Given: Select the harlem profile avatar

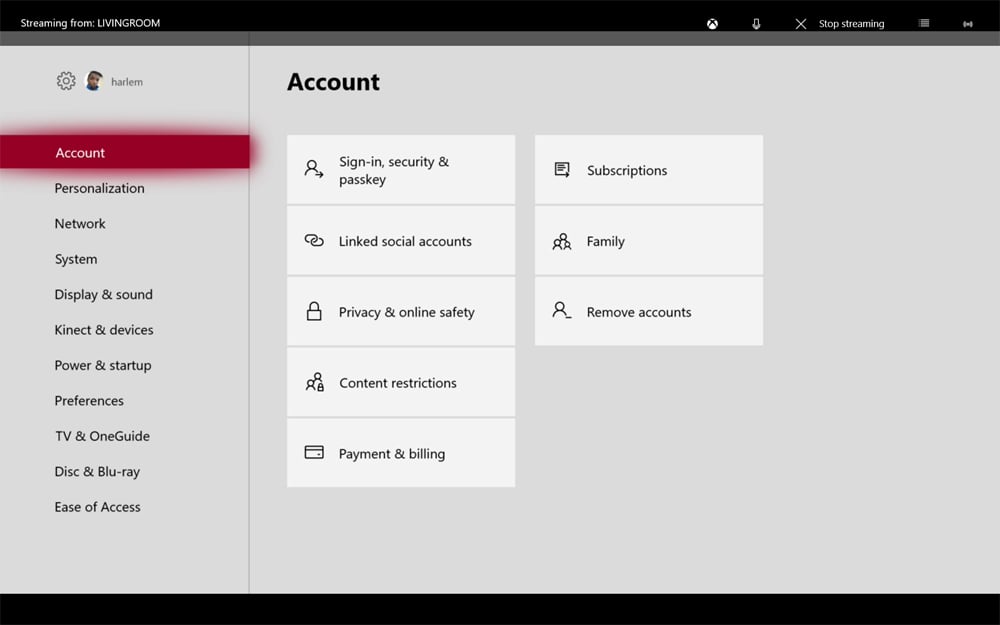Looking at the screenshot, I should point(94,81).
